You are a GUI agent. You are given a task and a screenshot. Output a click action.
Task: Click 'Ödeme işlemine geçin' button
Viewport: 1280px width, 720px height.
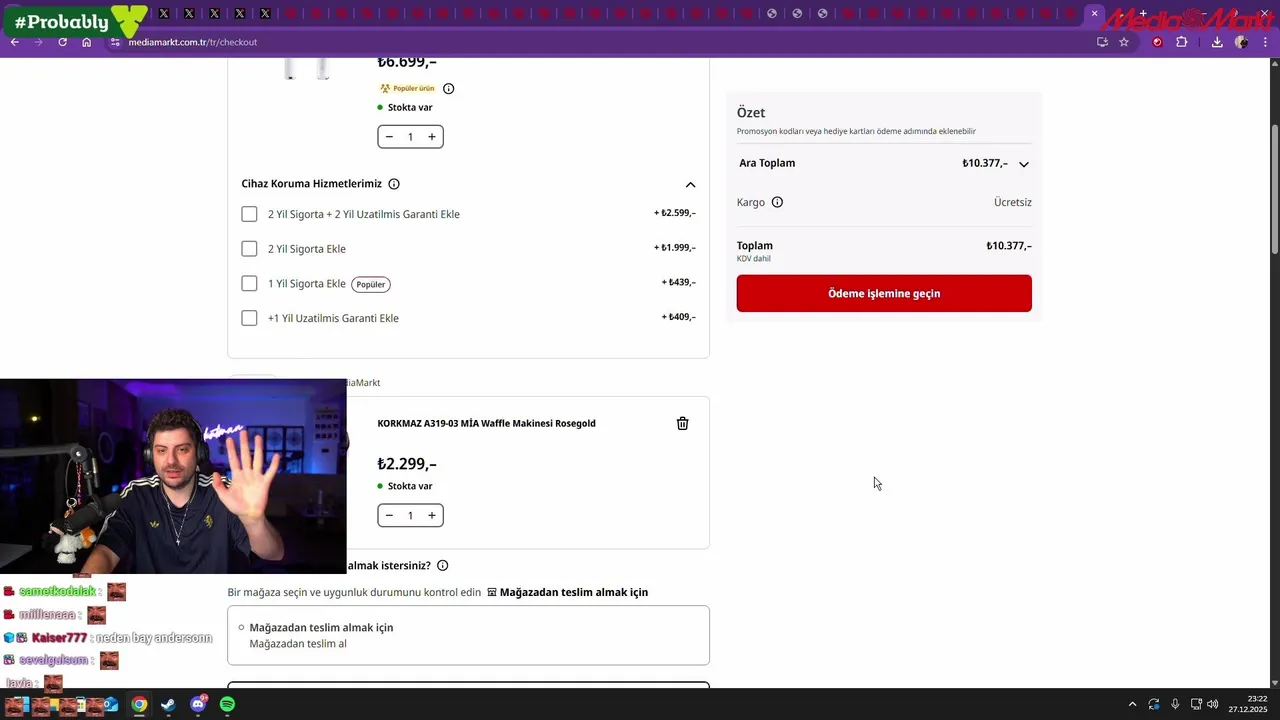[884, 294]
